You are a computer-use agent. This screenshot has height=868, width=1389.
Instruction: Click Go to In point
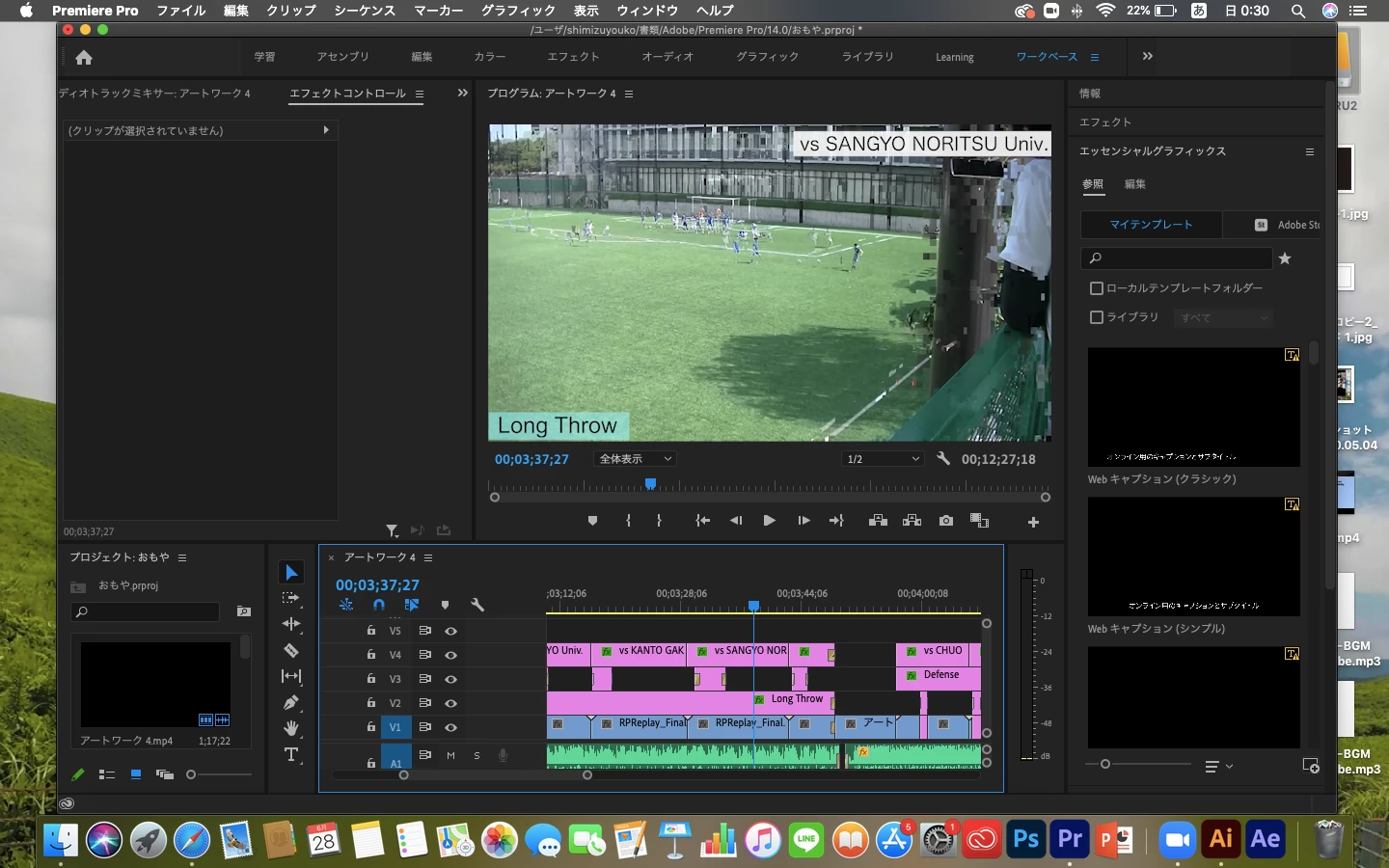click(703, 521)
